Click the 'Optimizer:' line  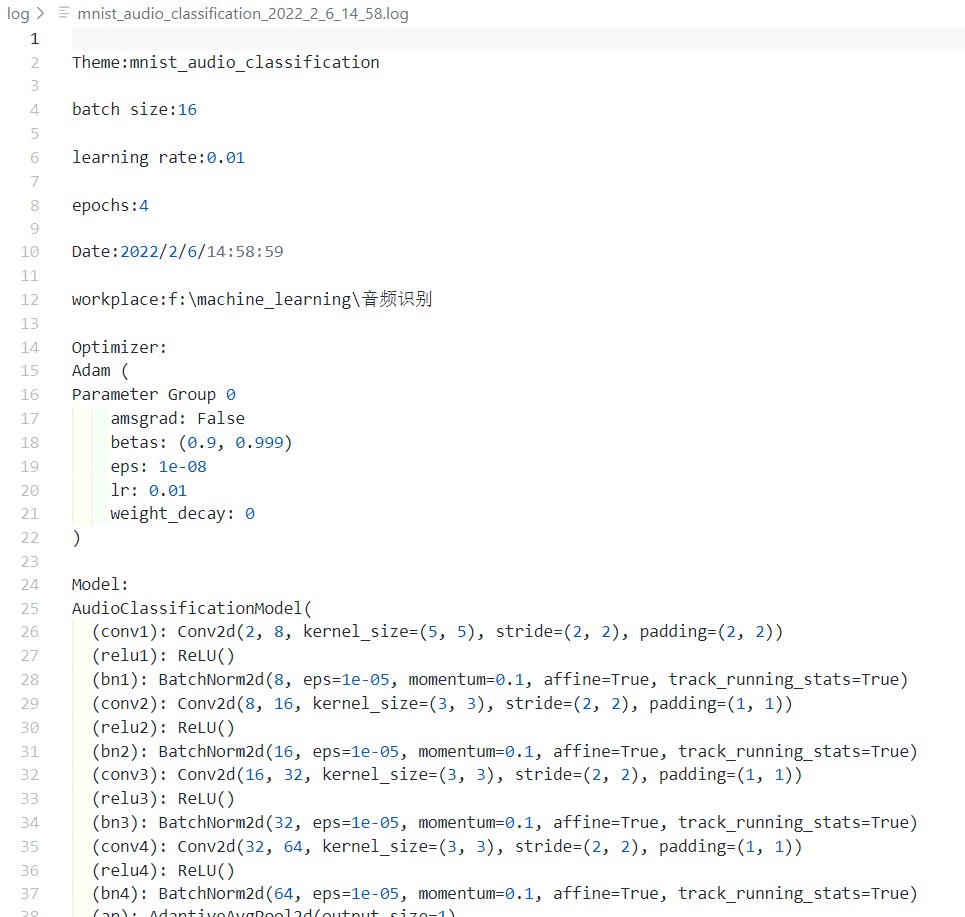coord(119,348)
